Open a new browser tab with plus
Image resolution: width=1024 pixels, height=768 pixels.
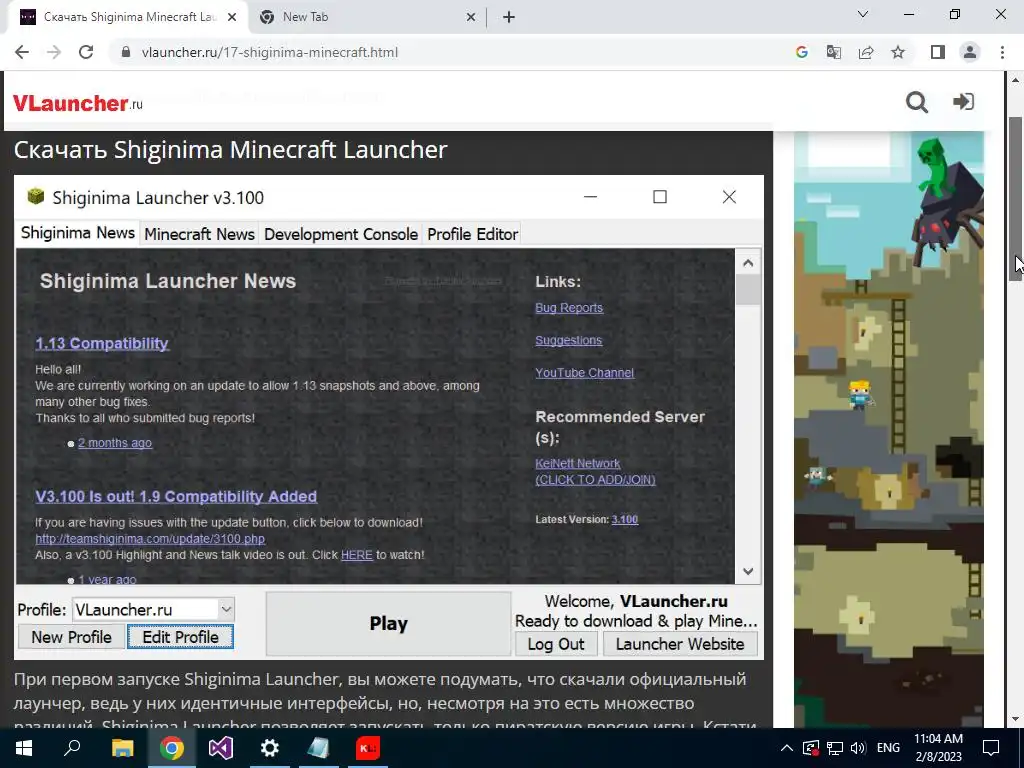[x=509, y=18]
